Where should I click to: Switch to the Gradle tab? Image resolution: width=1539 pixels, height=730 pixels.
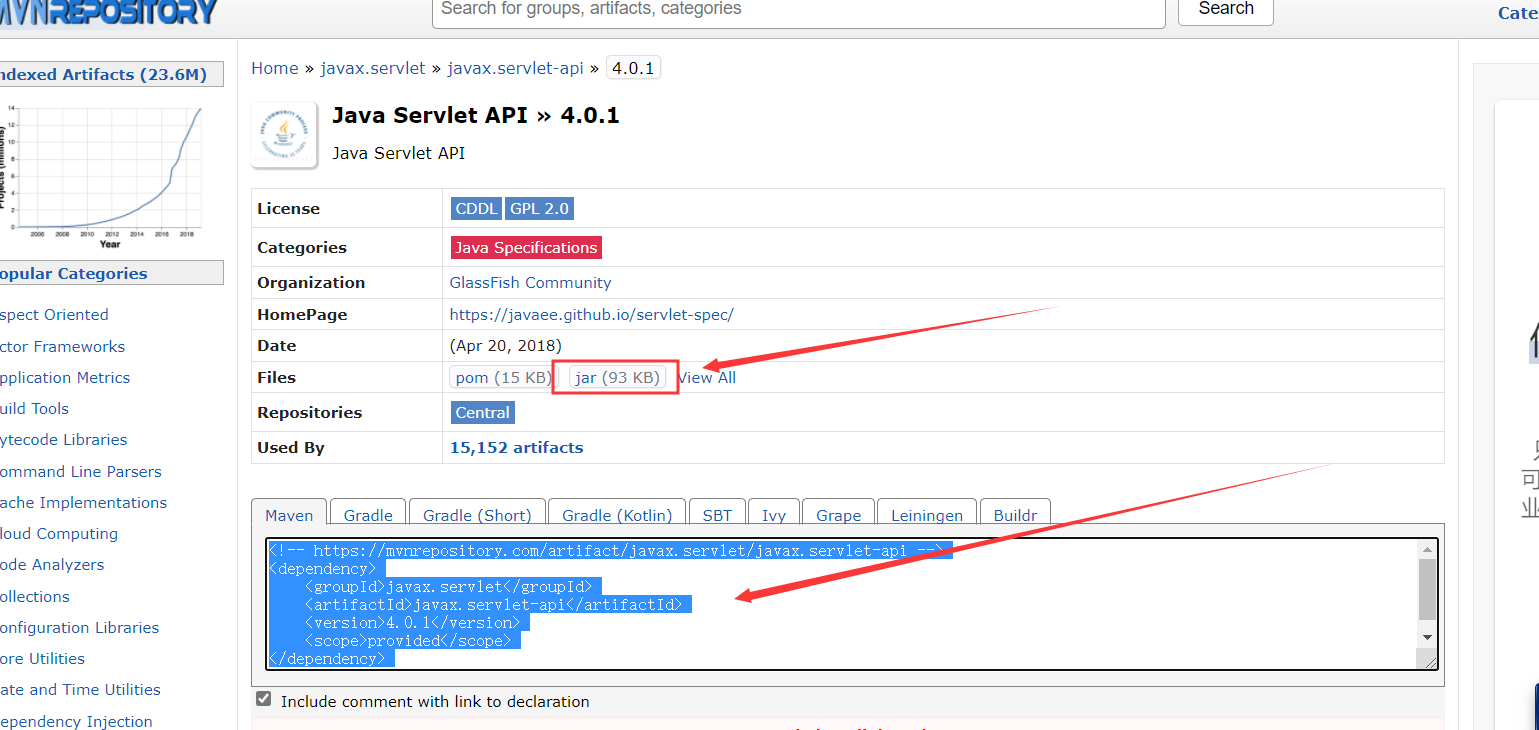click(368, 515)
